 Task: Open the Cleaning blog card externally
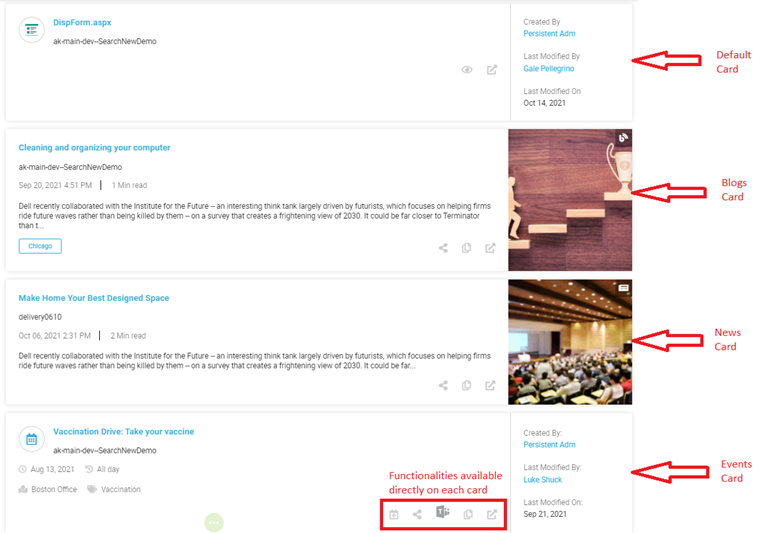491,248
